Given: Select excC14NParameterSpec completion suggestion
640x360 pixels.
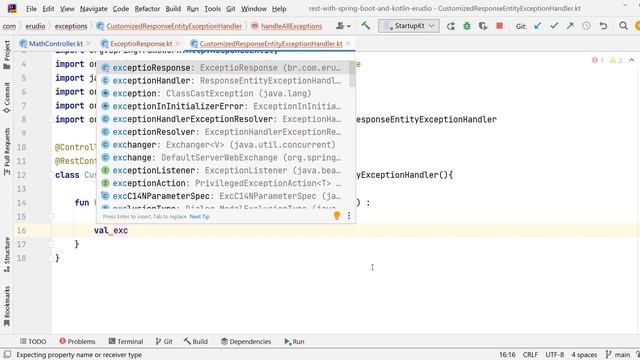Looking at the screenshot, I should 223,196.
